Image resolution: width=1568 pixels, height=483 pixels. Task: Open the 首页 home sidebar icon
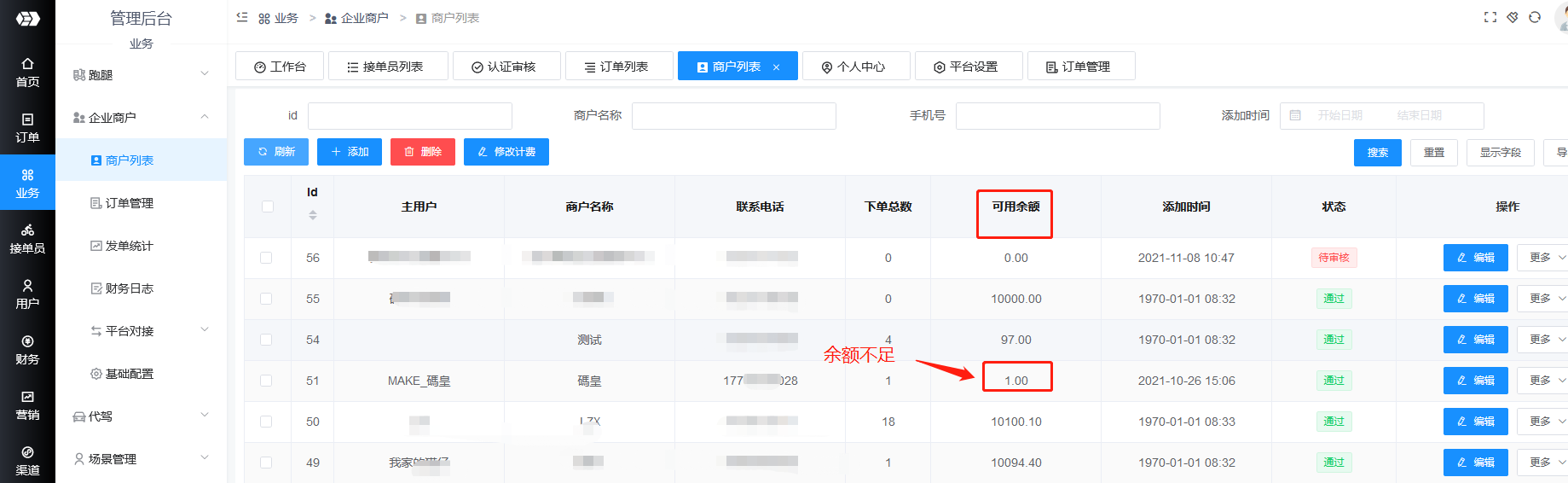point(27,73)
